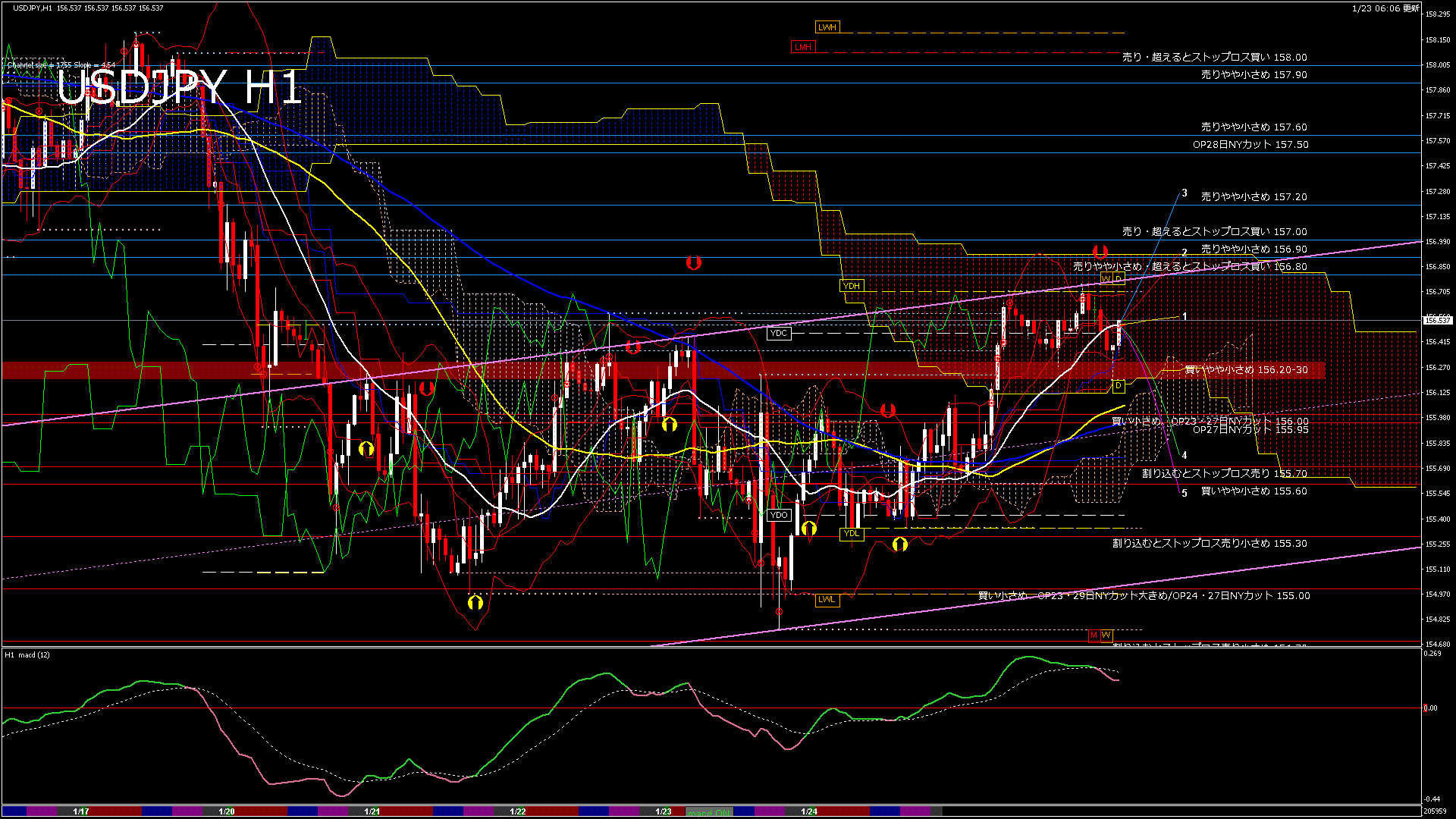Click the 1/23 06:06 更新 timestamp
This screenshot has width=1456, height=819.
1385,8
